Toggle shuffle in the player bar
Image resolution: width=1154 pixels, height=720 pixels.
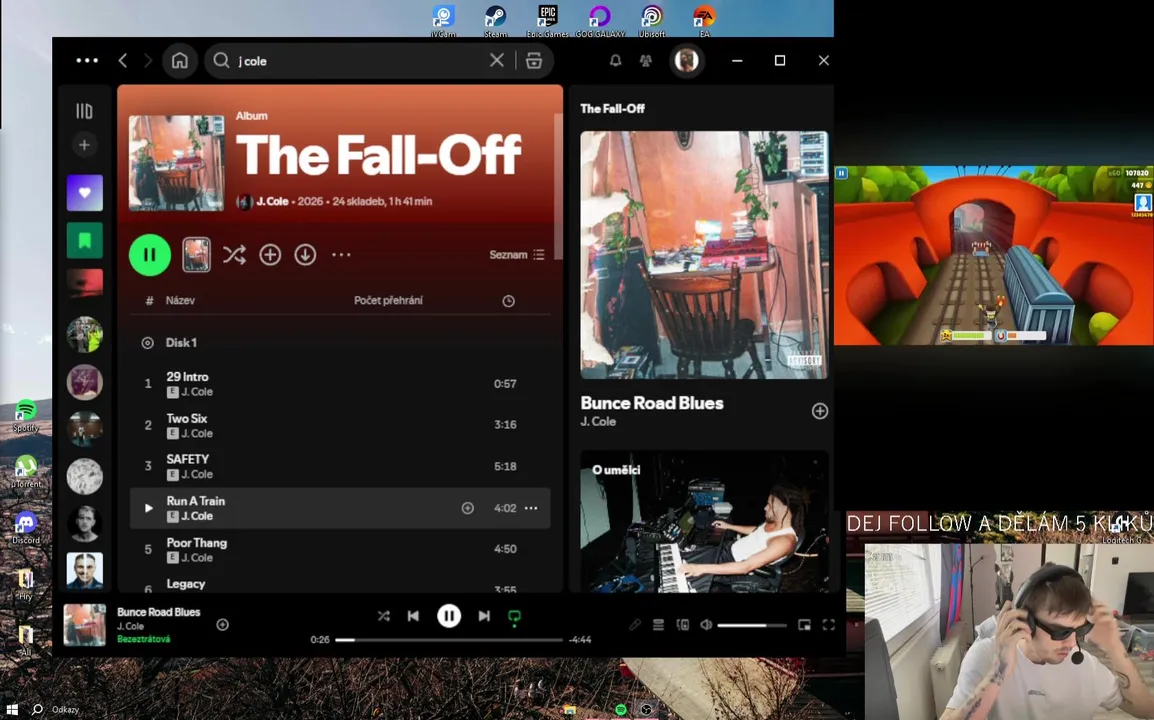pyautogui.click(x=383, y=615)
